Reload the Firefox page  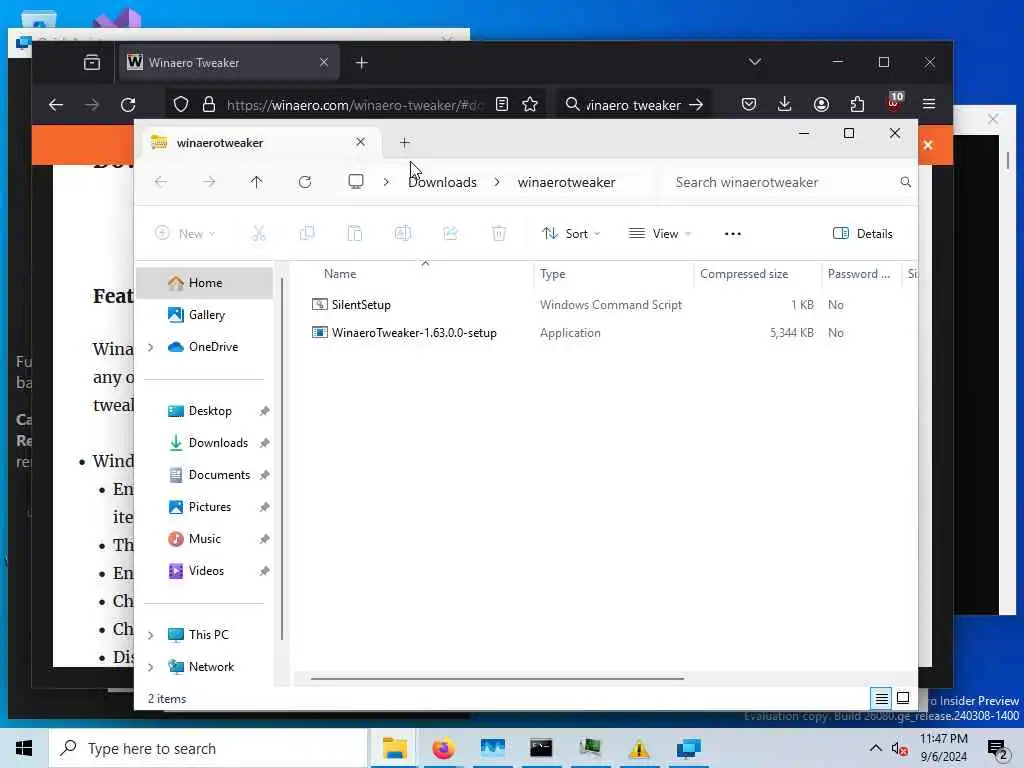pos(128,104)
